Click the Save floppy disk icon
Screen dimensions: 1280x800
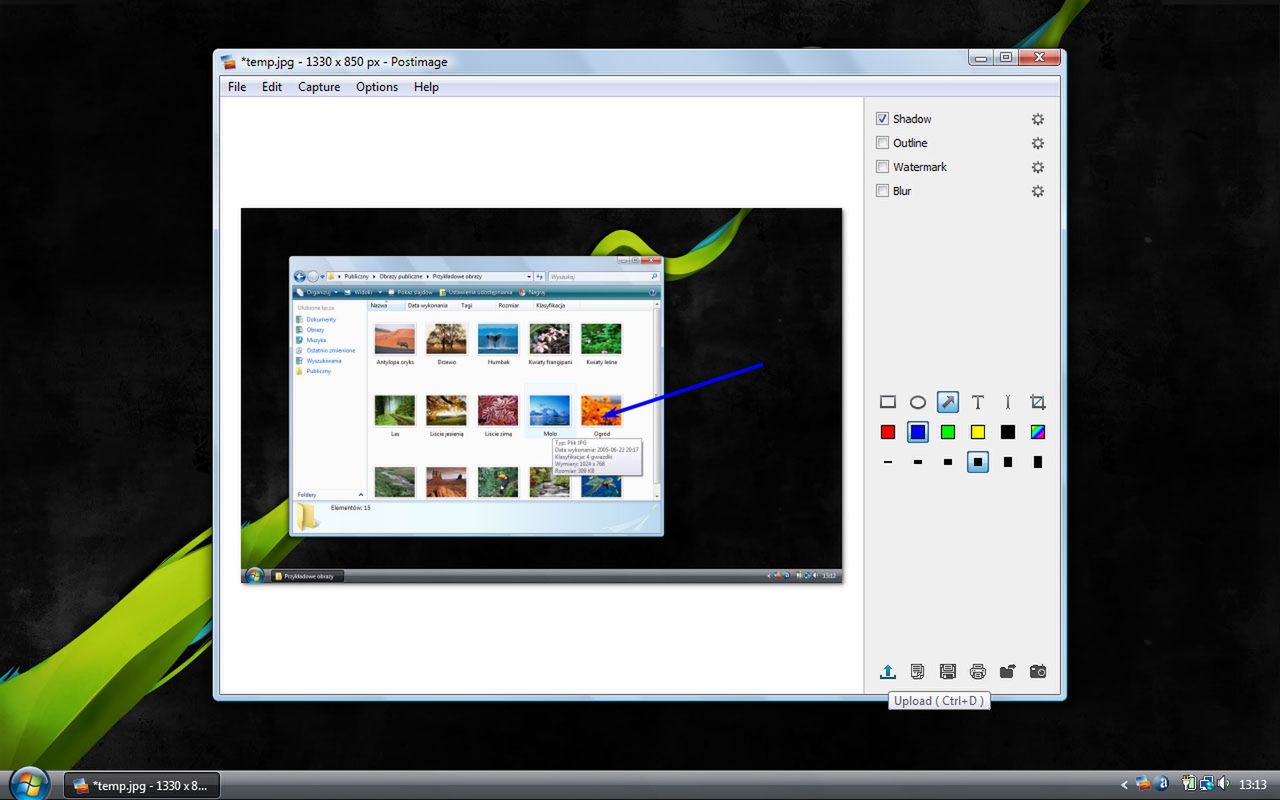pos(948,672)
